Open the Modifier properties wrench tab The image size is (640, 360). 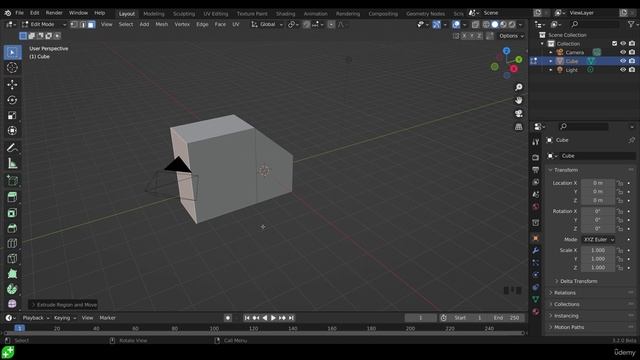tap(536, 250)
